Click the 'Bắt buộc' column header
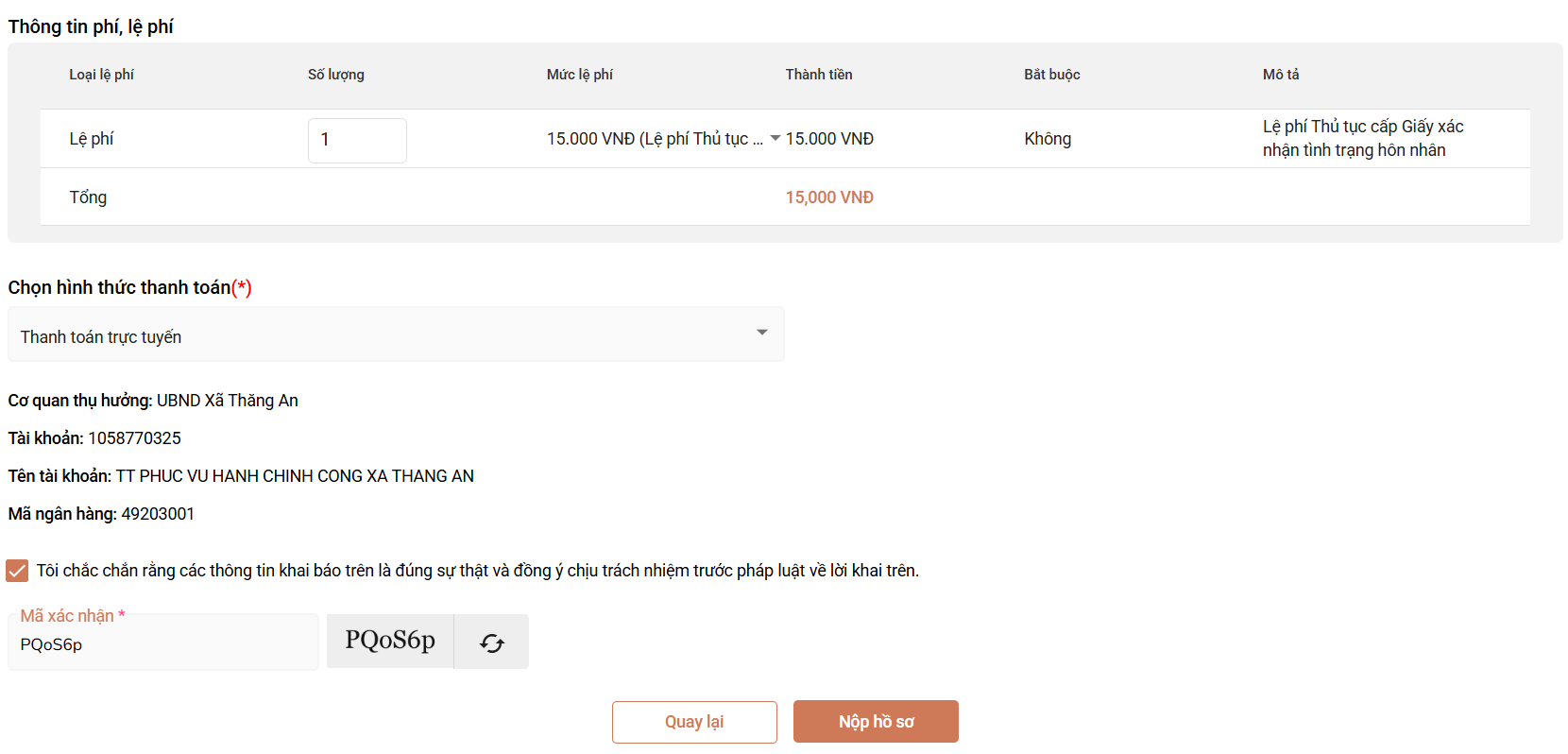Screen dimensions: 1568x754 point(1051,75)
